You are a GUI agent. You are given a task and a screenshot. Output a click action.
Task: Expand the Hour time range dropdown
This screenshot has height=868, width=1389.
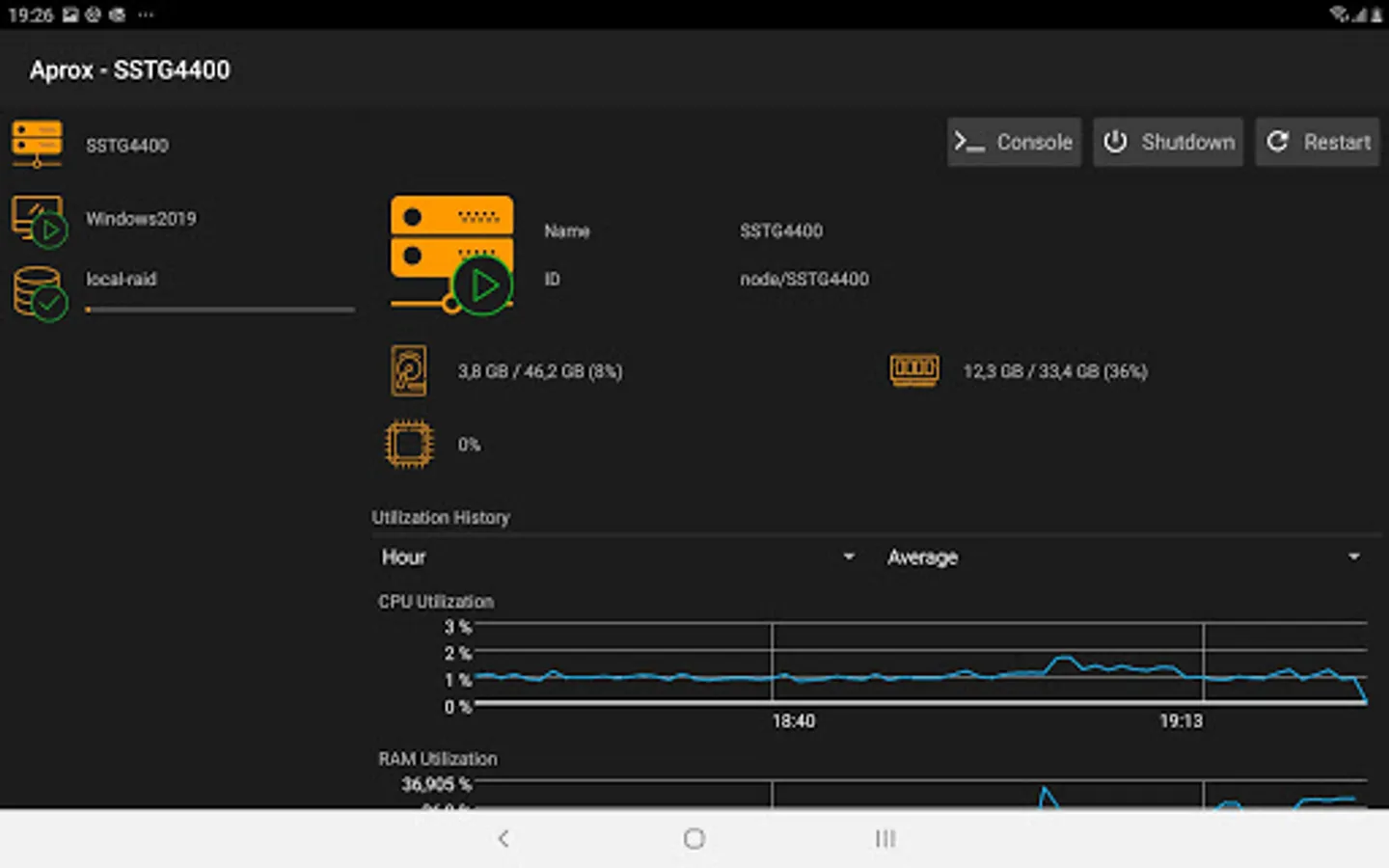coord(618,557)
